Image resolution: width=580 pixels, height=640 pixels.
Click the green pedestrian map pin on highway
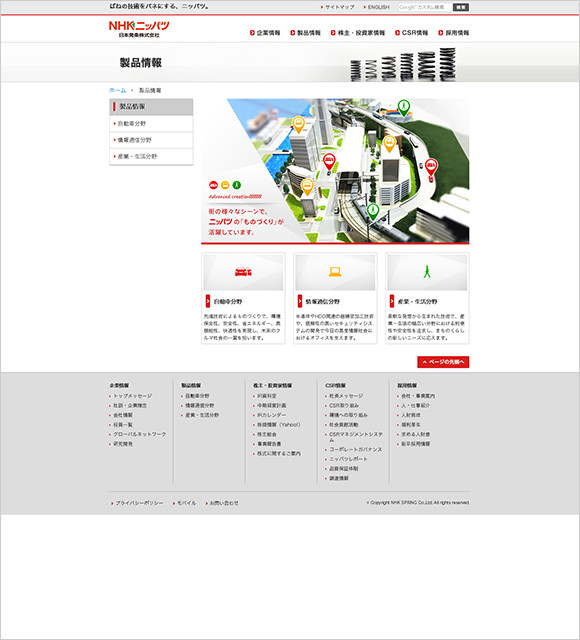click(x=404, y=108)
